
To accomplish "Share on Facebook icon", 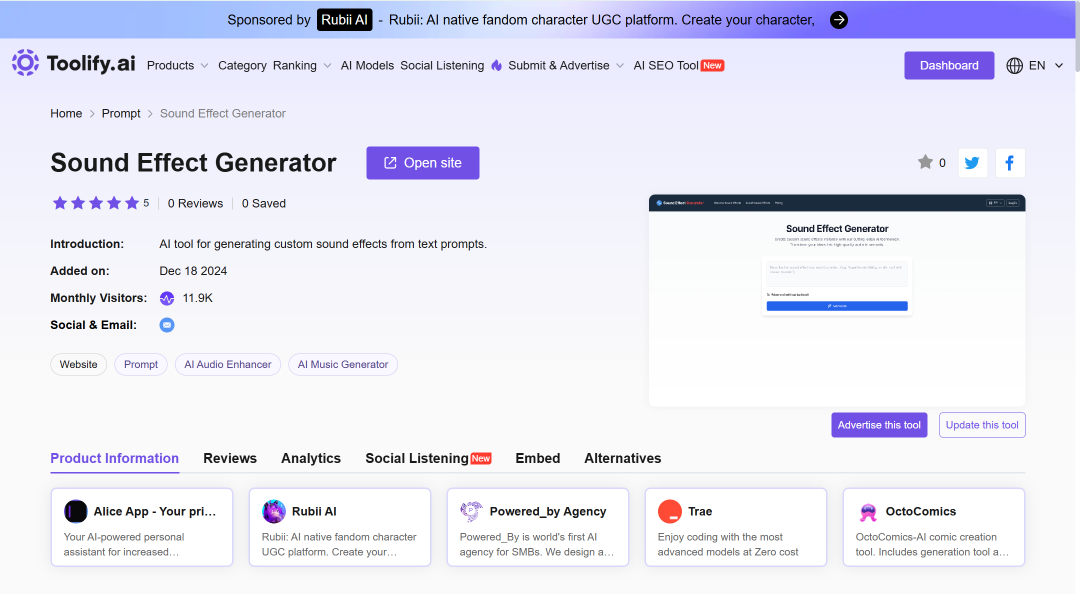I will click(1010, 163).
